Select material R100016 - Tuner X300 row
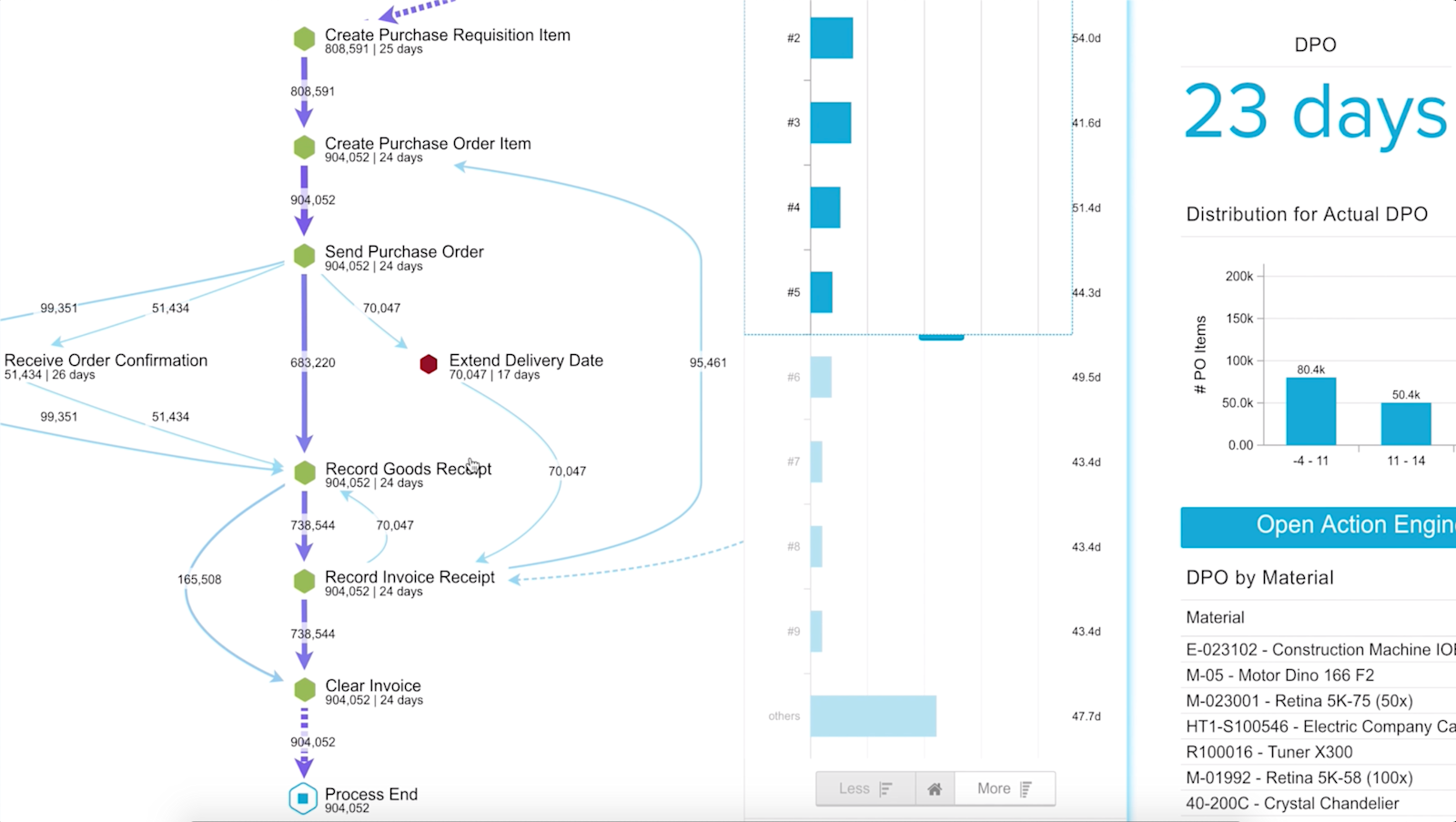This screenshot has height=822, width=1456. coord(1319,752)
